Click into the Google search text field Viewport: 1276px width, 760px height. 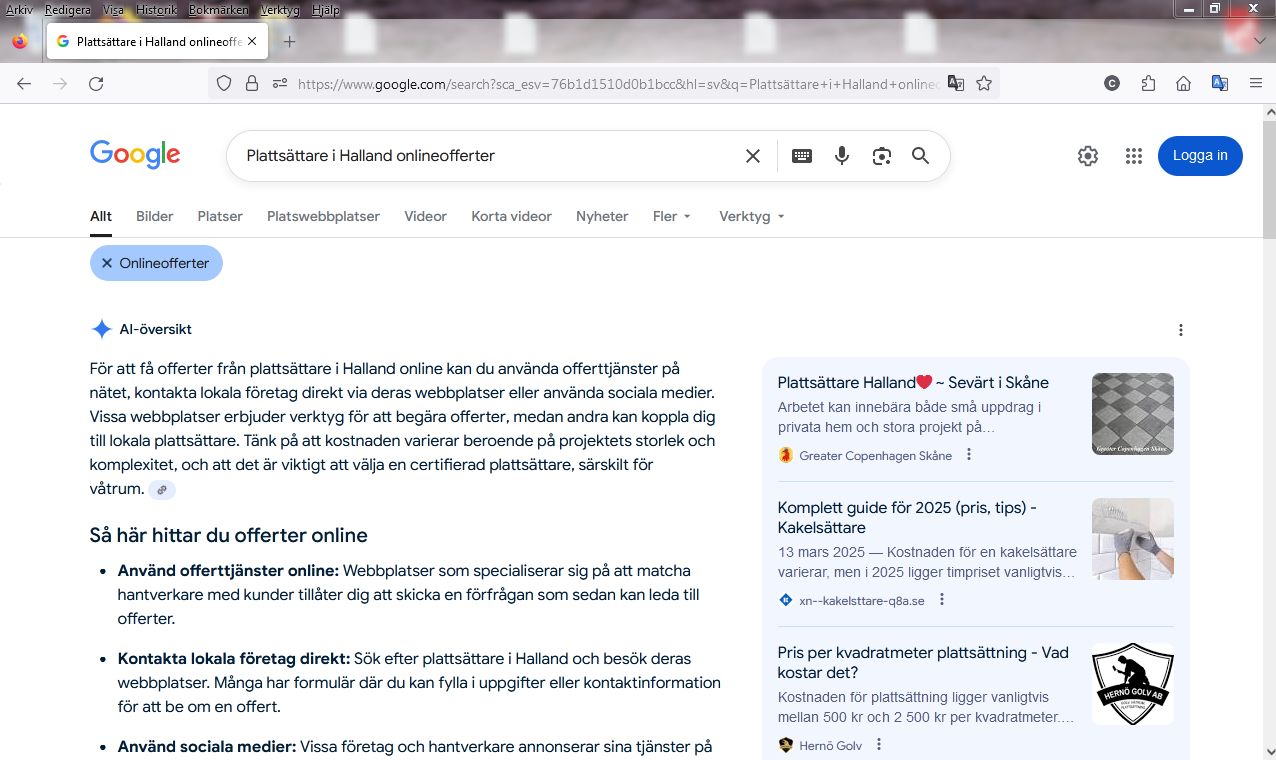tap(480, 156)
